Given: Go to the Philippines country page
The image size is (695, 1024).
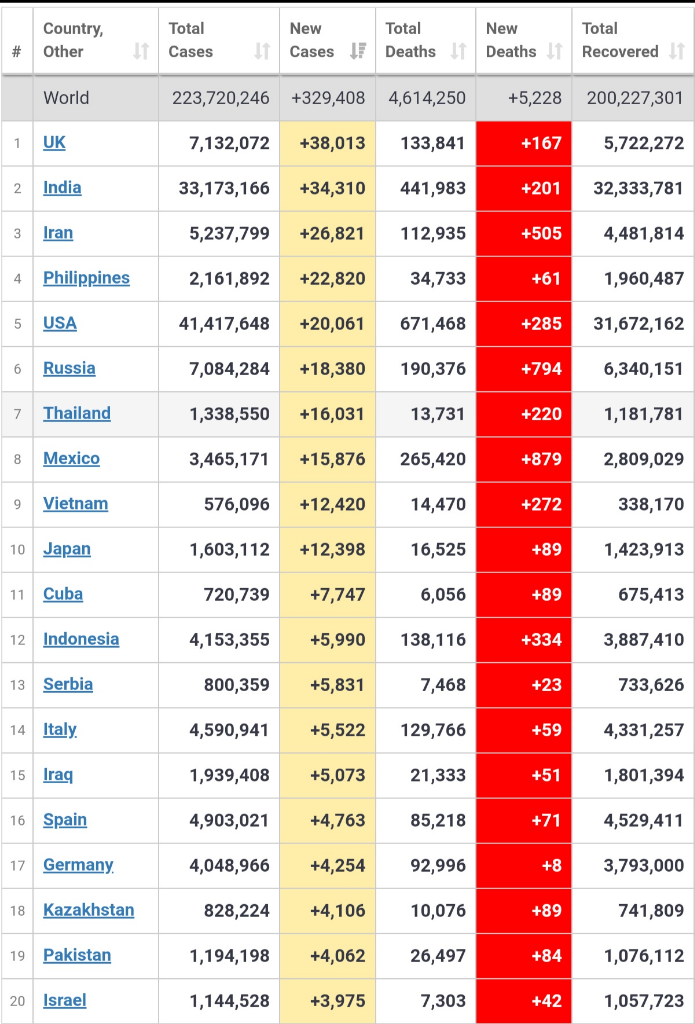Looking at the screenshot, I should click(x=86, y=278).
